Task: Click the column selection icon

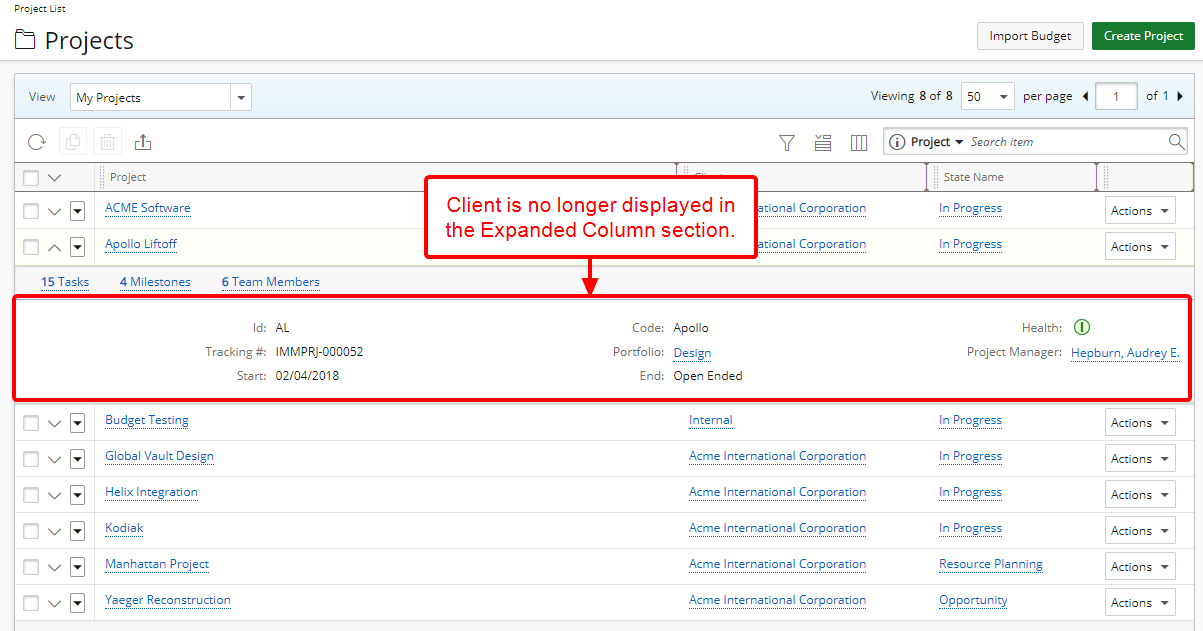Action: pyautogui.click(x=858, y=143)
